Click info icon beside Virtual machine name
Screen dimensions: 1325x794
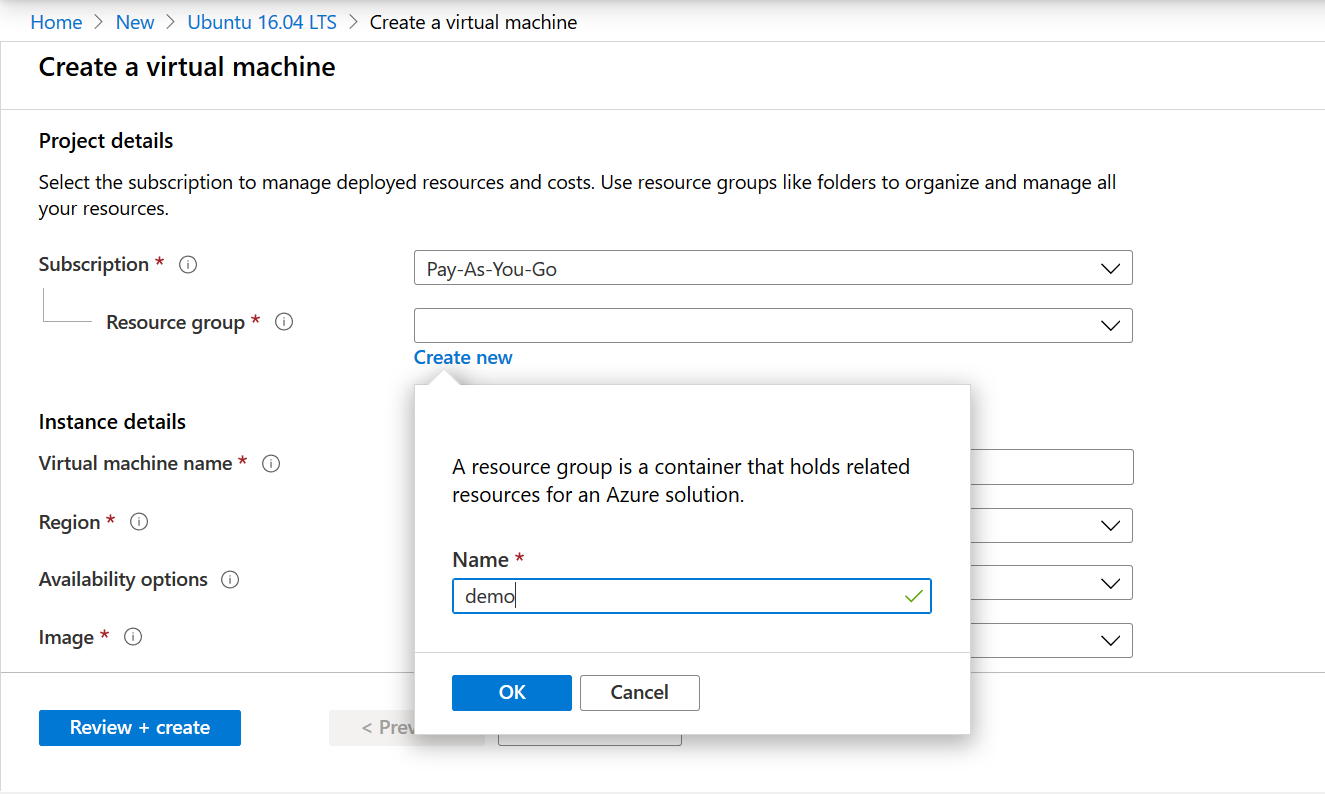click(x=271, y=464)
